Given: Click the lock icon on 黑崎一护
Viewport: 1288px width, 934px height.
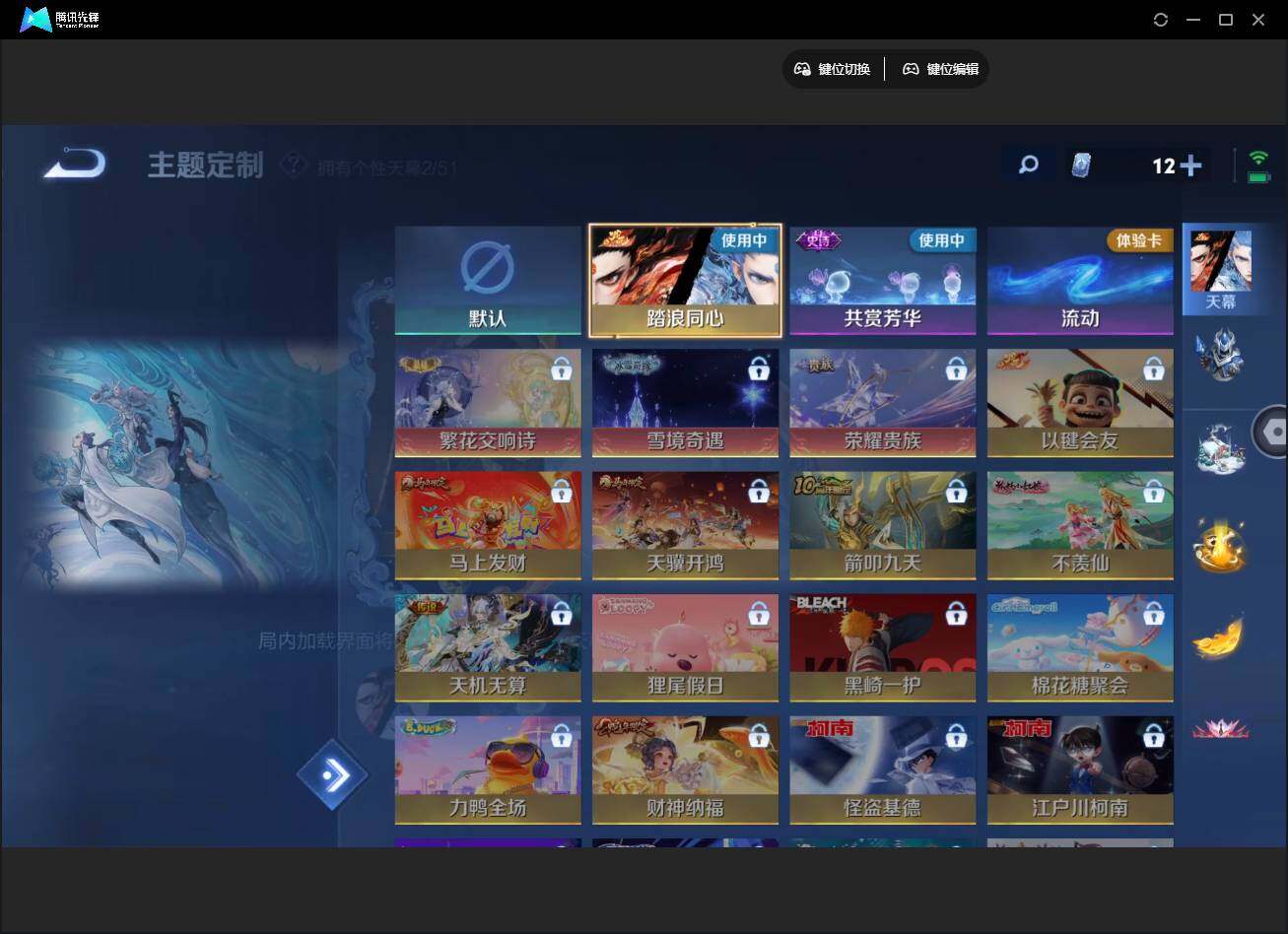Looking at the screenshot, I should 956,614.
